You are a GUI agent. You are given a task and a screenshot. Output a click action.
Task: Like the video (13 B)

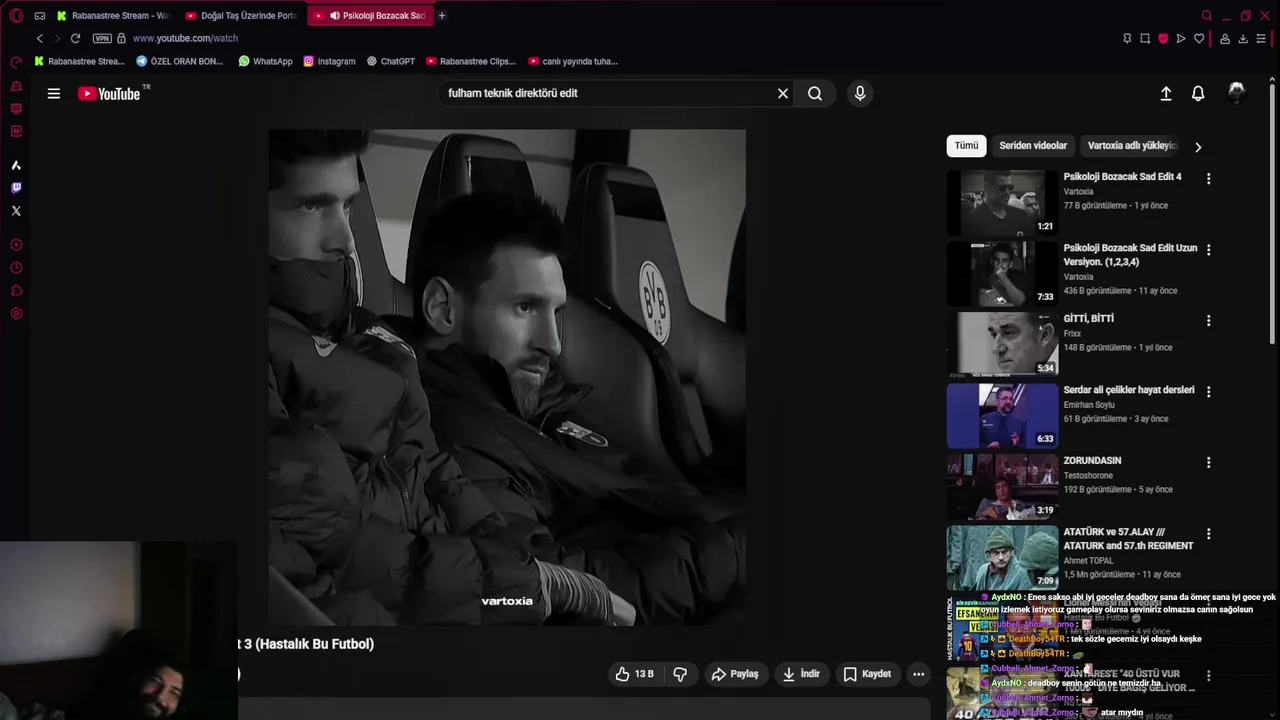(635, 674)
